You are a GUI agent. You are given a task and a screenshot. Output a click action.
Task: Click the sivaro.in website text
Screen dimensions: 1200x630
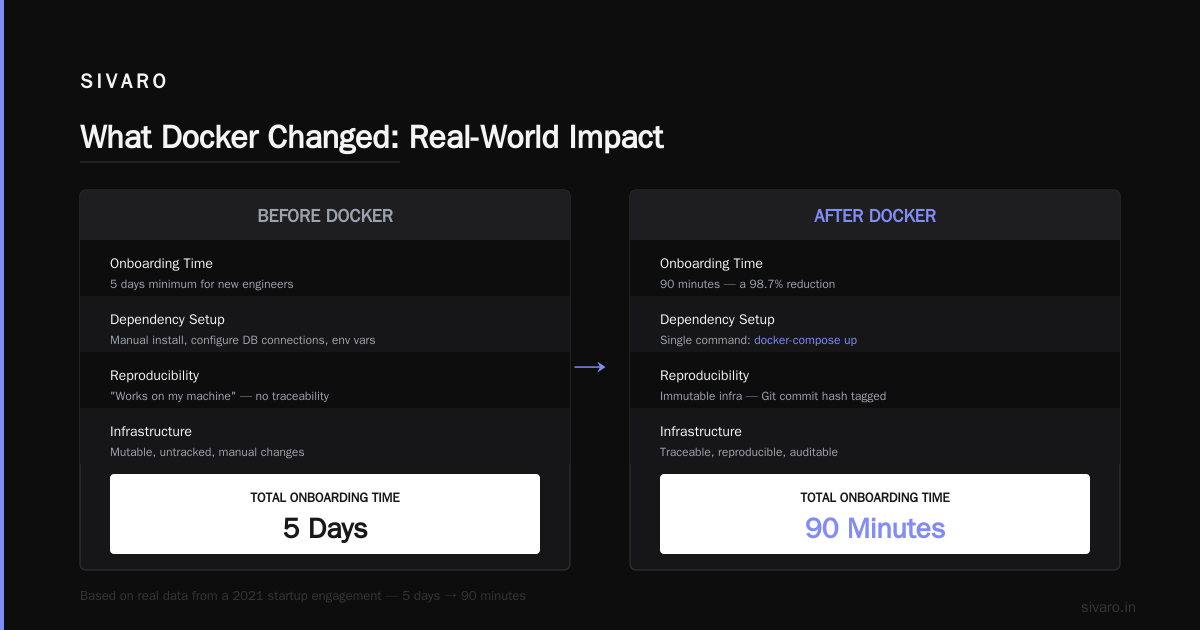pos(1108,607)
